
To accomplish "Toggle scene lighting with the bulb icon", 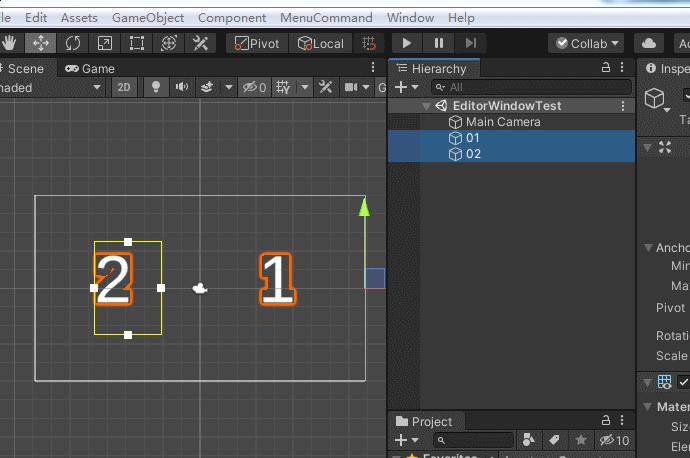I will 155,87.
